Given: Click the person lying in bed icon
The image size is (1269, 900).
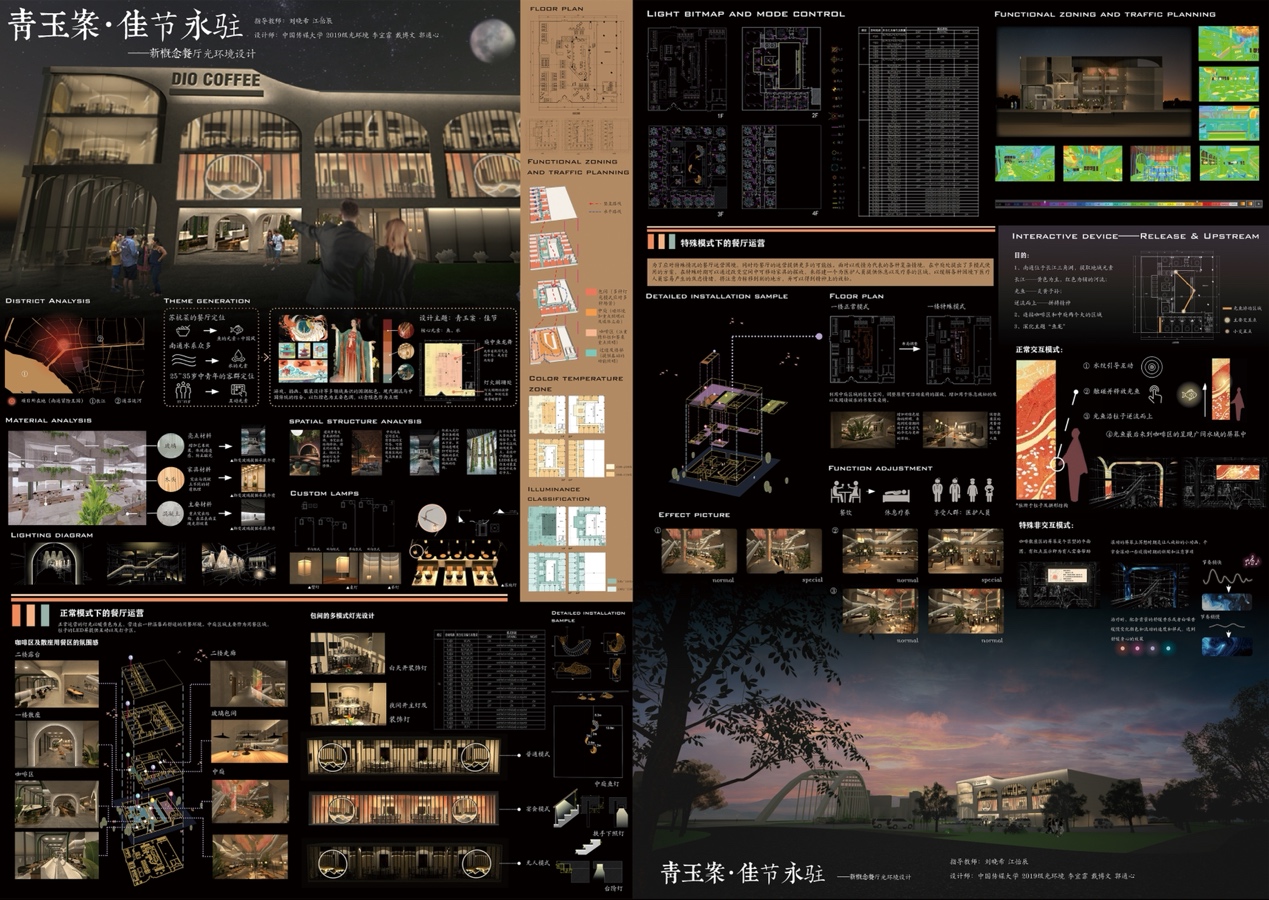Looking at the screenshot, I should (896, 494).
